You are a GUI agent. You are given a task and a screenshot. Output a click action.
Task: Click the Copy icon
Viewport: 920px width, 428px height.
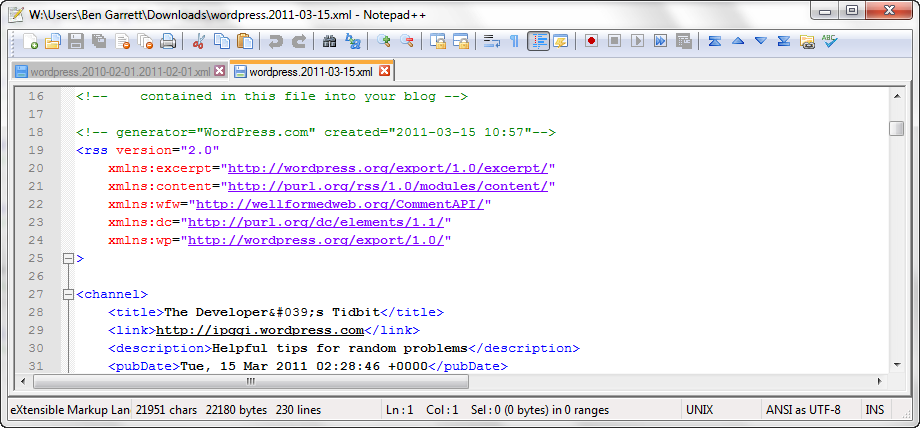tap(222, 41)
